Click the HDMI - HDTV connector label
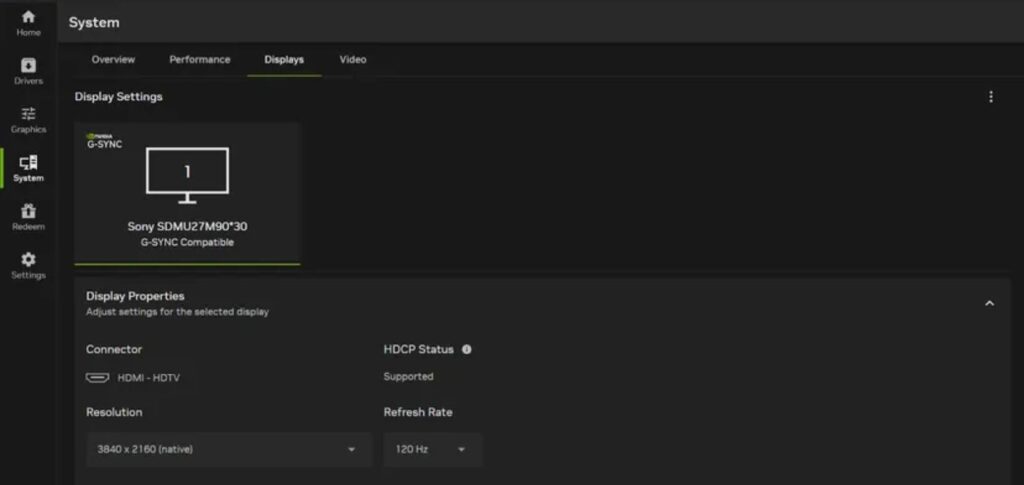 point(148,377)
